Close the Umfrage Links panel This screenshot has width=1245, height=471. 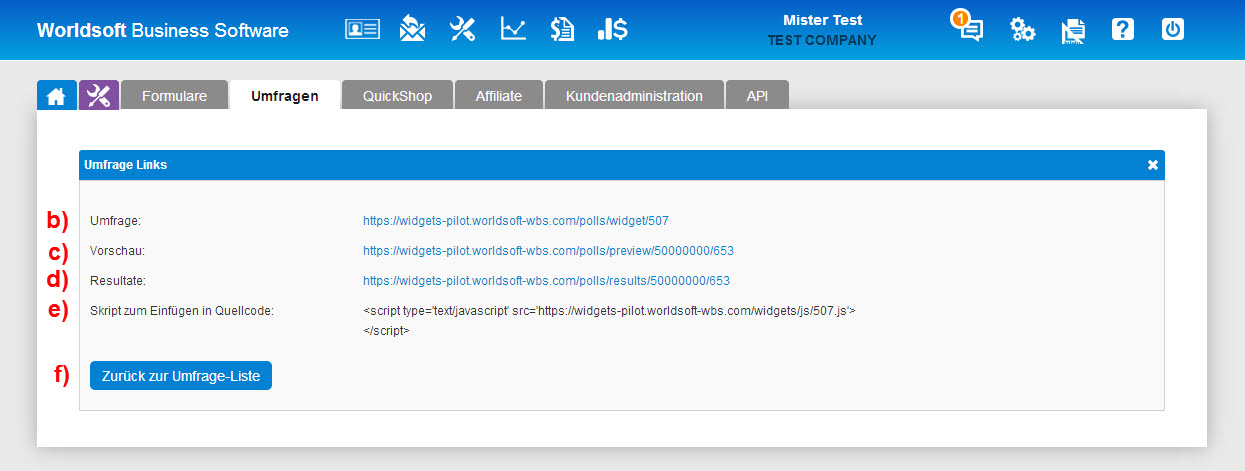click(1152, 165)
